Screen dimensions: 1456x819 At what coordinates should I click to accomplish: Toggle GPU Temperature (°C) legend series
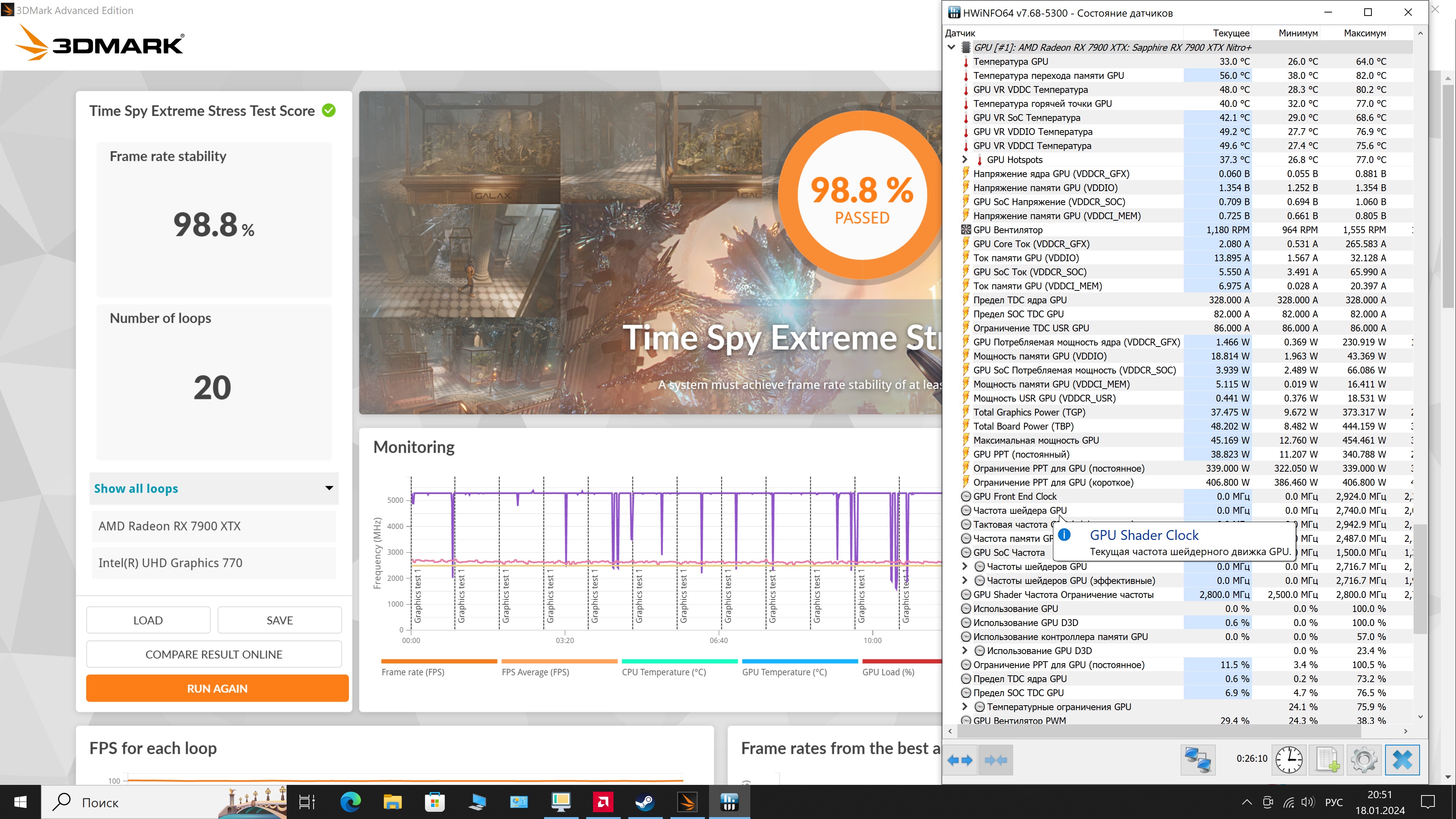tap(784, 672)
